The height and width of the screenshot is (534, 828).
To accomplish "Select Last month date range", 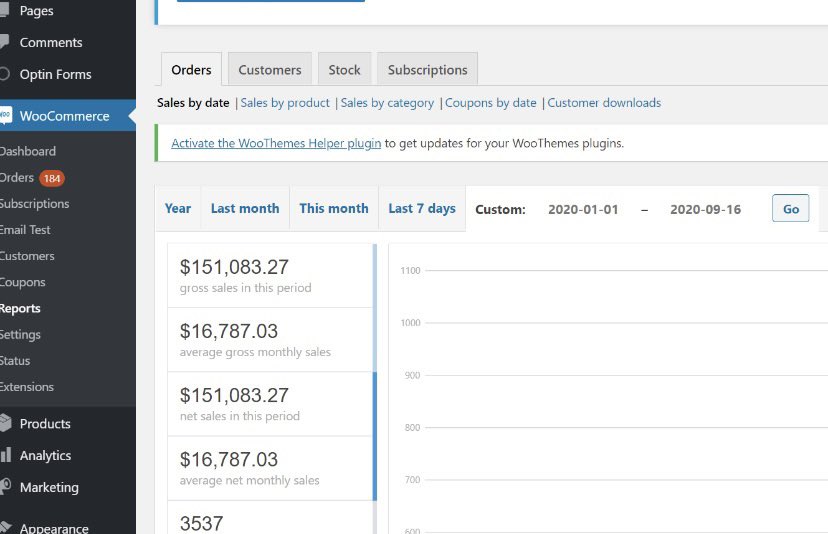I will pos(245,209).
